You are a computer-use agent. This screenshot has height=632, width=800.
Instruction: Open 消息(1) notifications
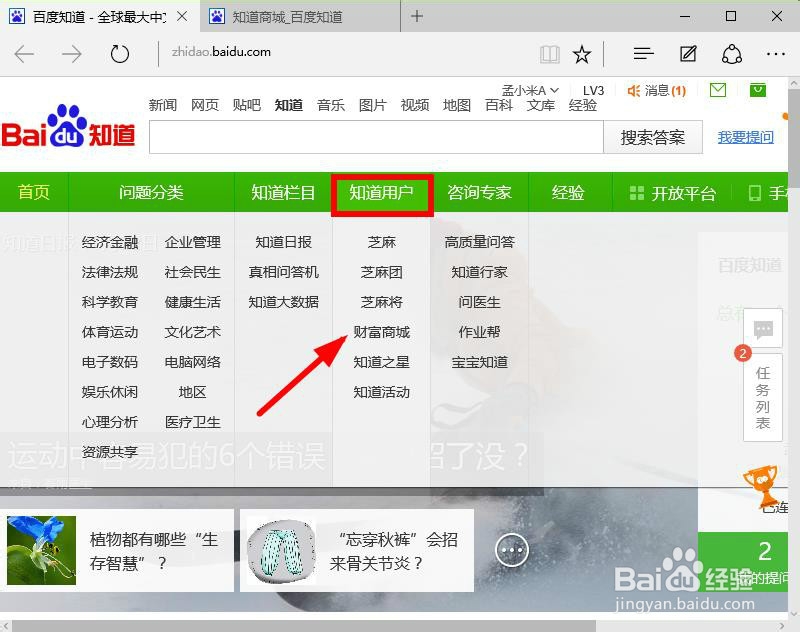coord(657,91)
